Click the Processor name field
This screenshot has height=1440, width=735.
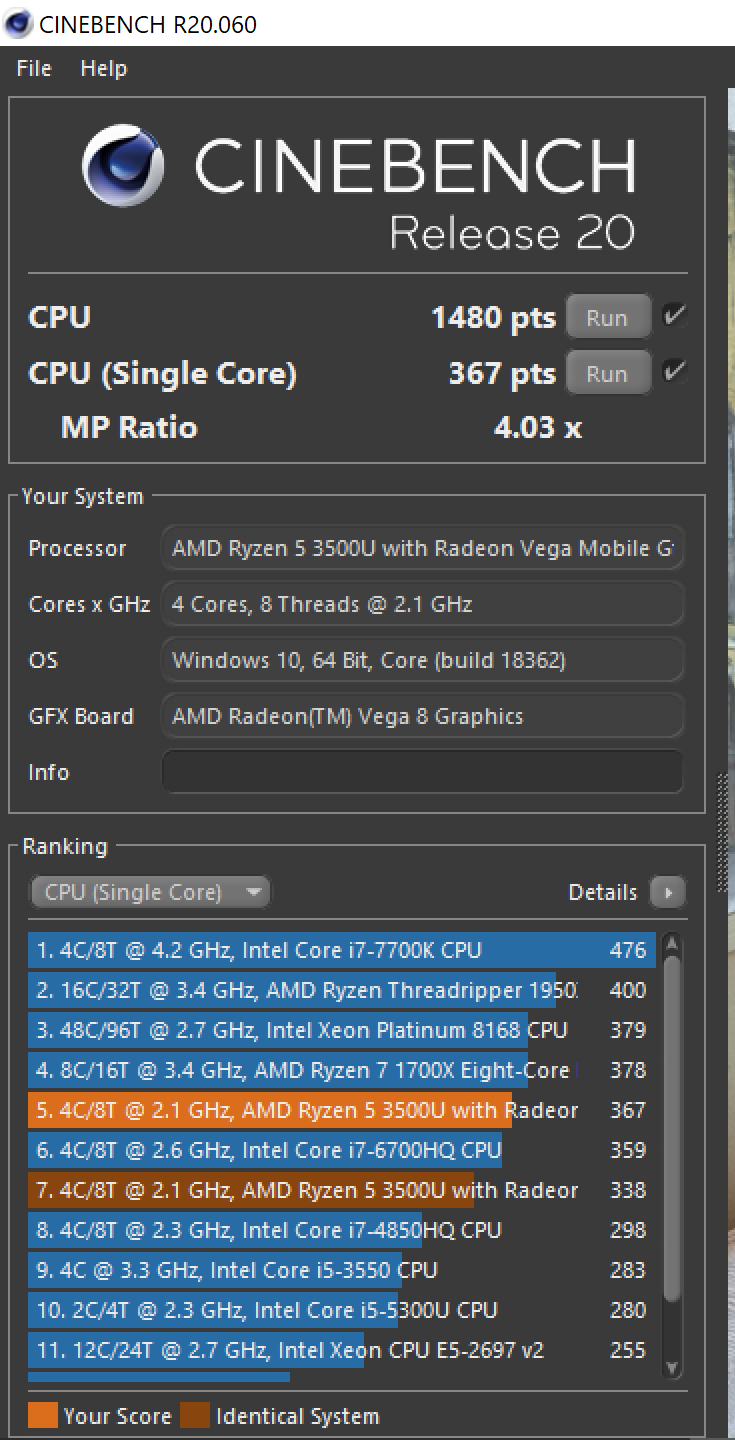pos(422,548)
